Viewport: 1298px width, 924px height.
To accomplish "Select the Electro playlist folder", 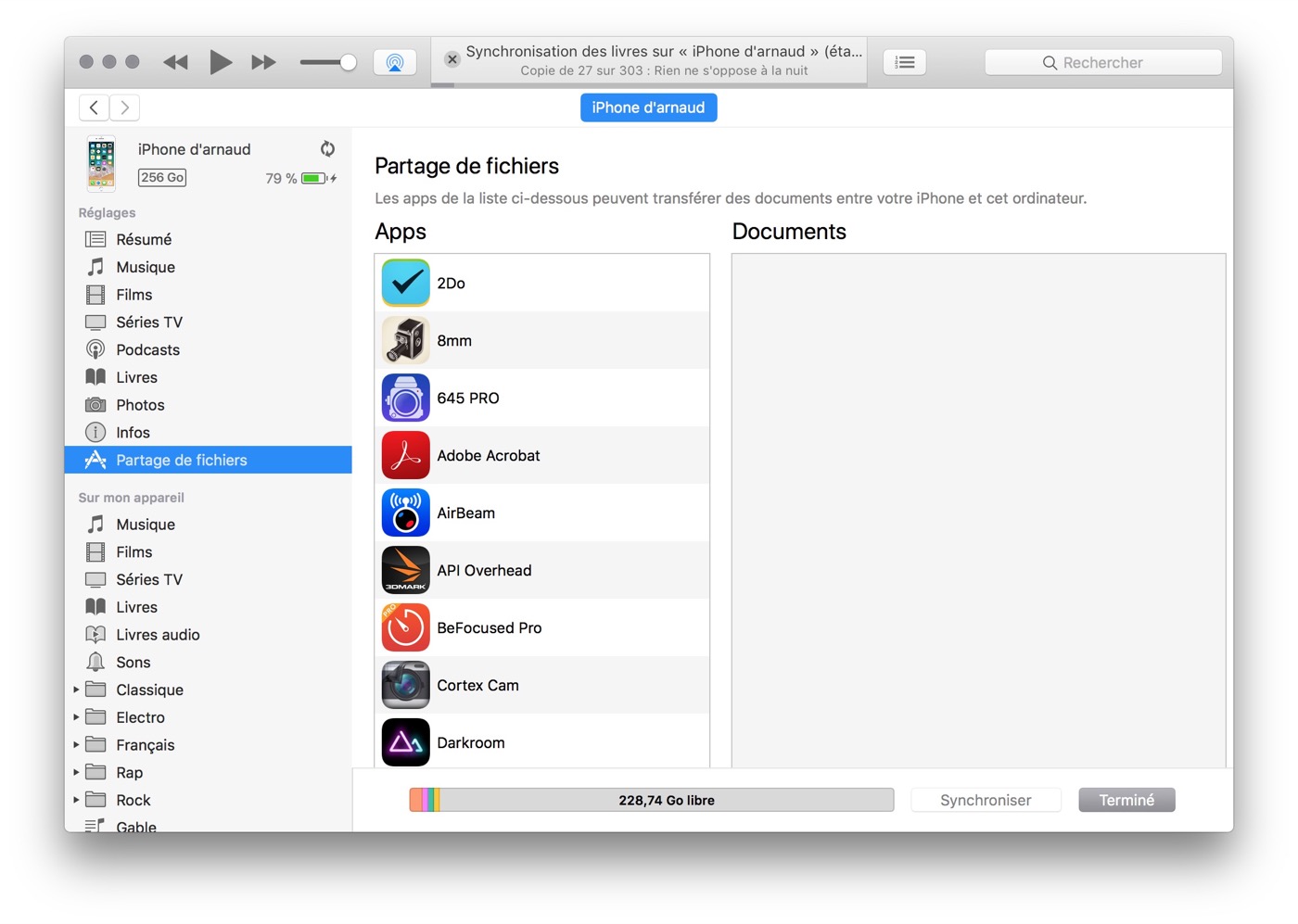I will point(140,717).
